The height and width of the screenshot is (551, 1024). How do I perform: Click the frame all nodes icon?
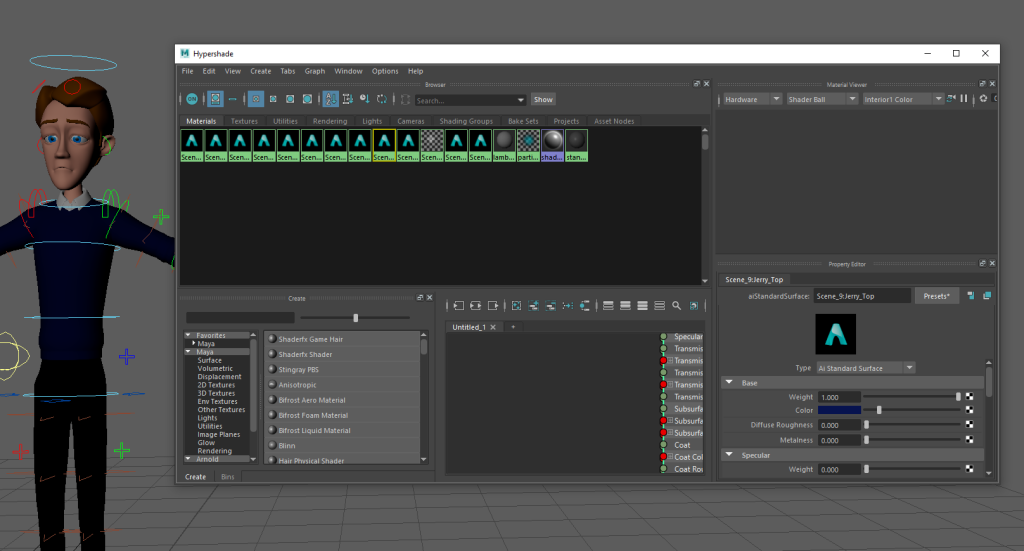[x=517, y=306]
